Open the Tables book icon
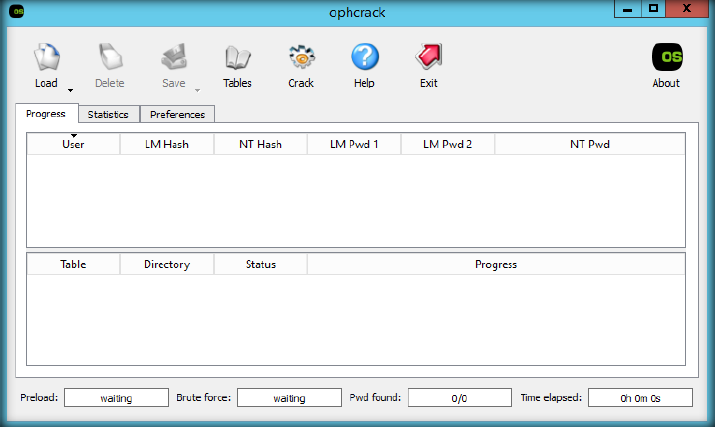The width and height of the screenshot is (717, 428). 237,57
